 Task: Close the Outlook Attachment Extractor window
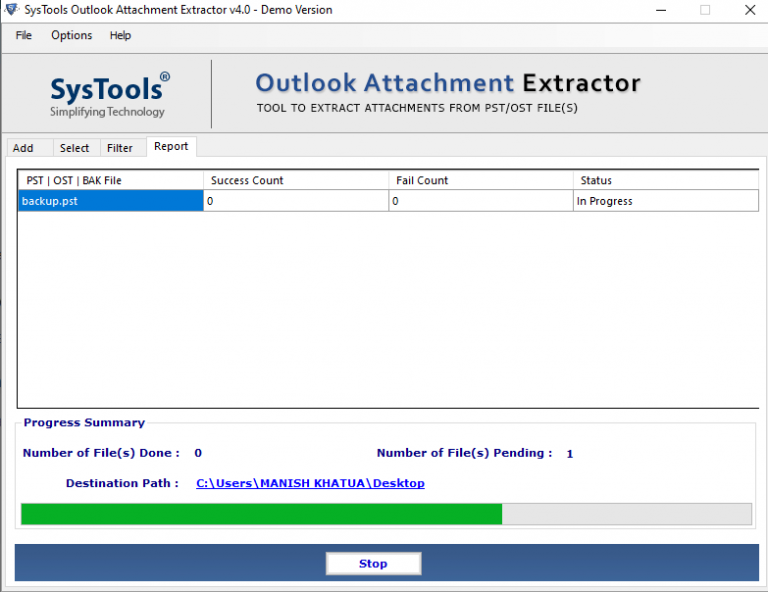click(x=748, y=10)
